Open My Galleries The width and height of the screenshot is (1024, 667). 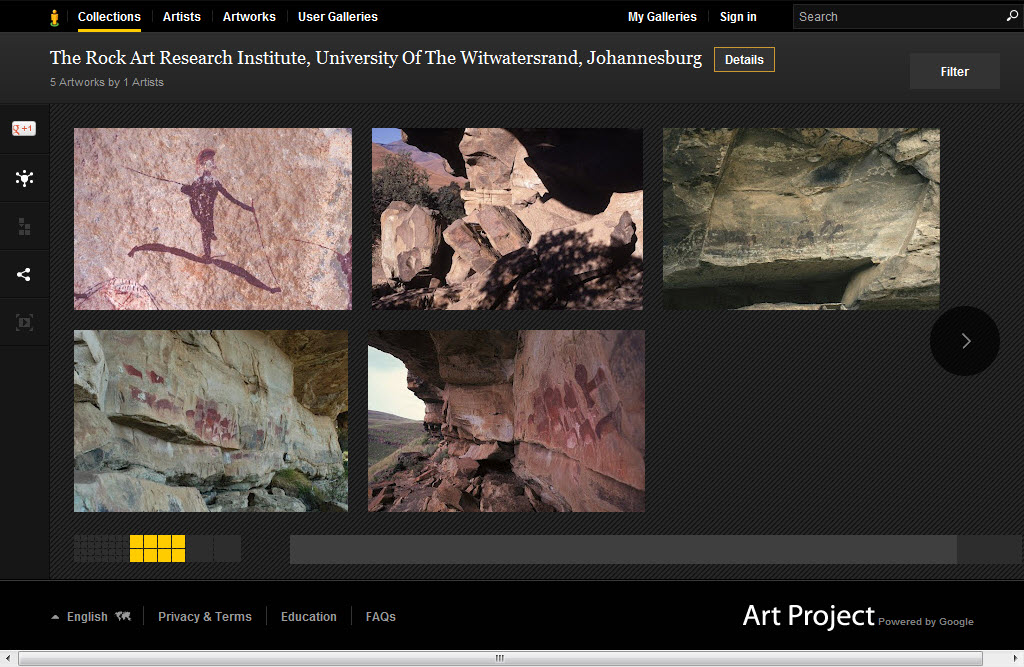[662, 17]
